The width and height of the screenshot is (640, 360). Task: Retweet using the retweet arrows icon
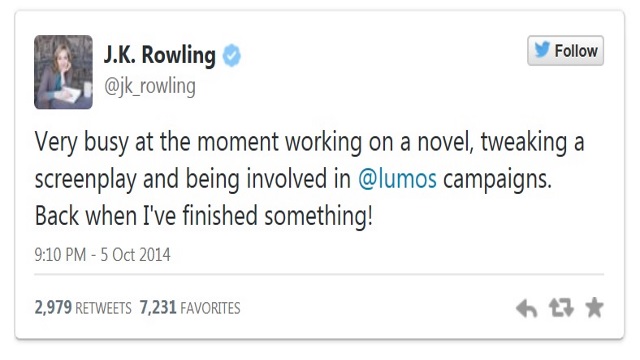(x=561, y=308)
